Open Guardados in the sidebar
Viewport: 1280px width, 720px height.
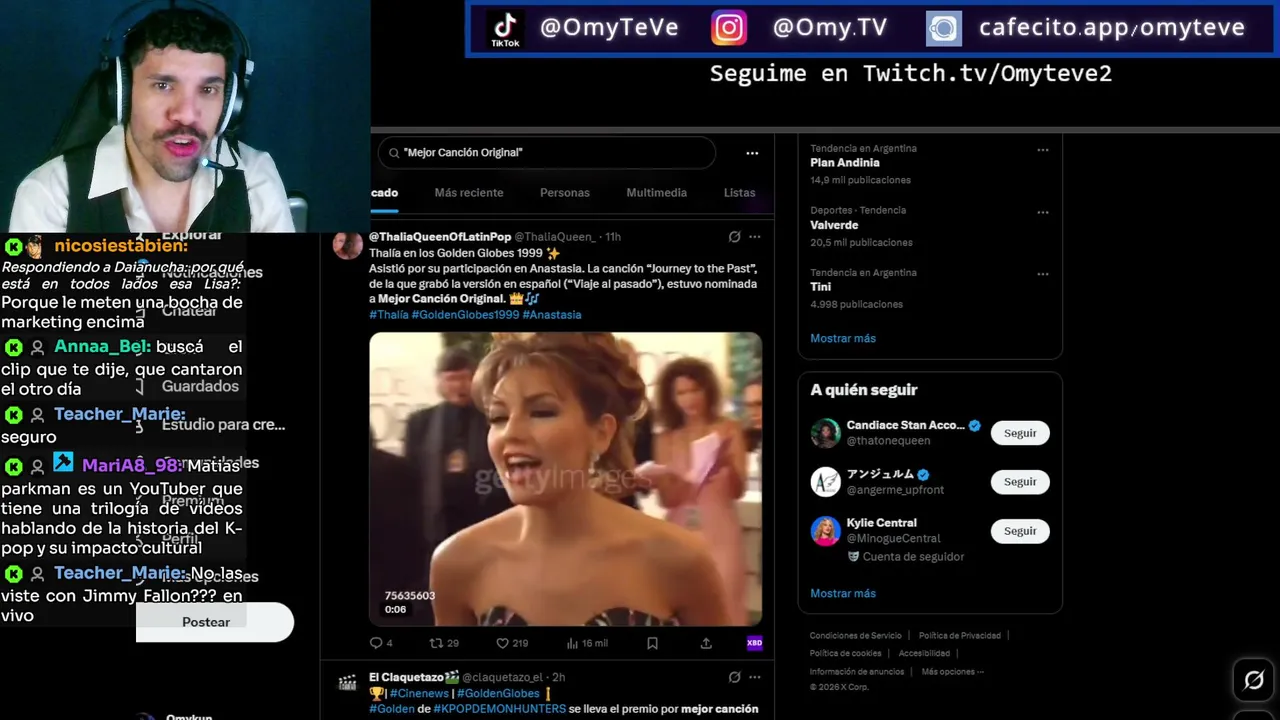(x=200, y=386)
